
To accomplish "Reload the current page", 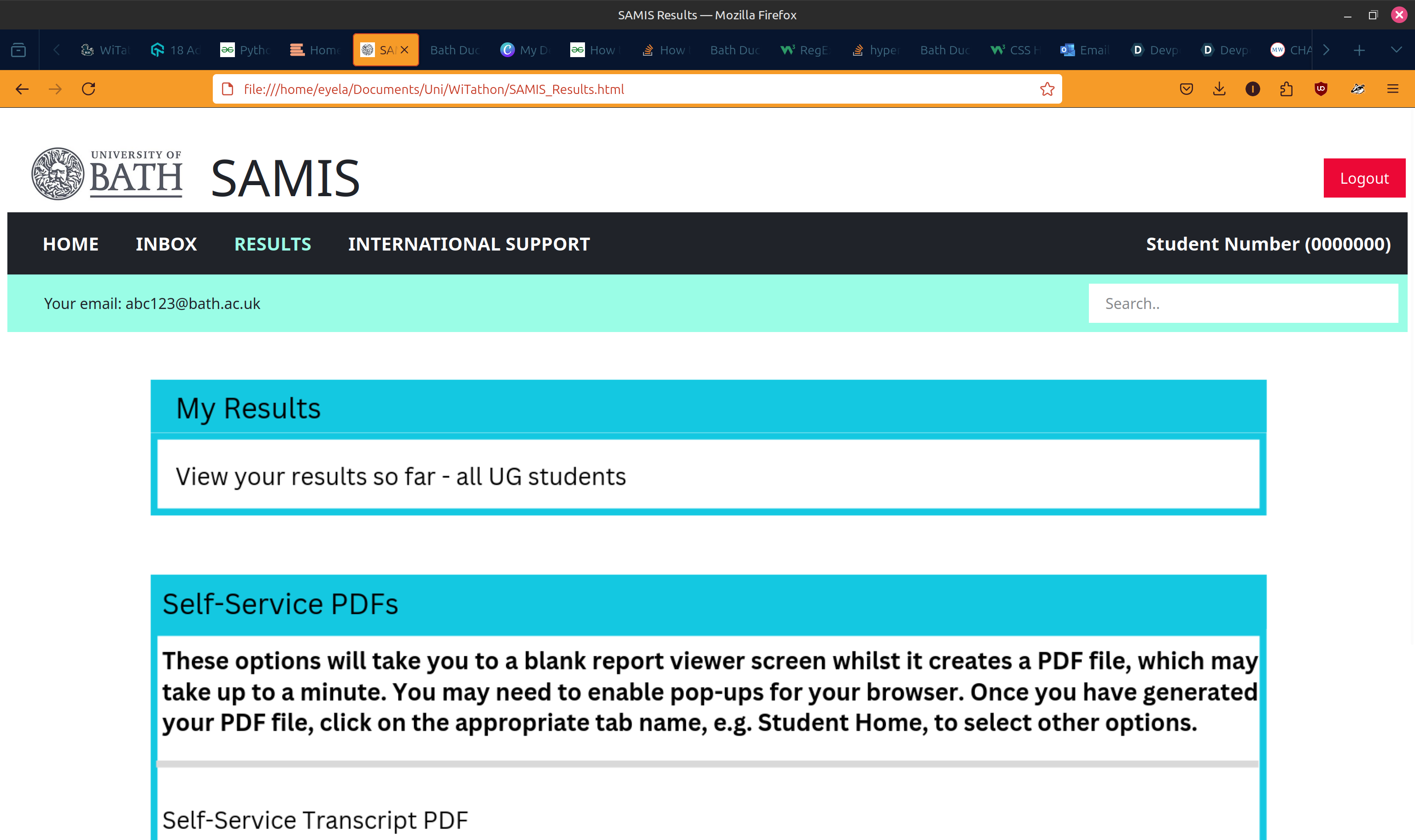I will (88, 89).
